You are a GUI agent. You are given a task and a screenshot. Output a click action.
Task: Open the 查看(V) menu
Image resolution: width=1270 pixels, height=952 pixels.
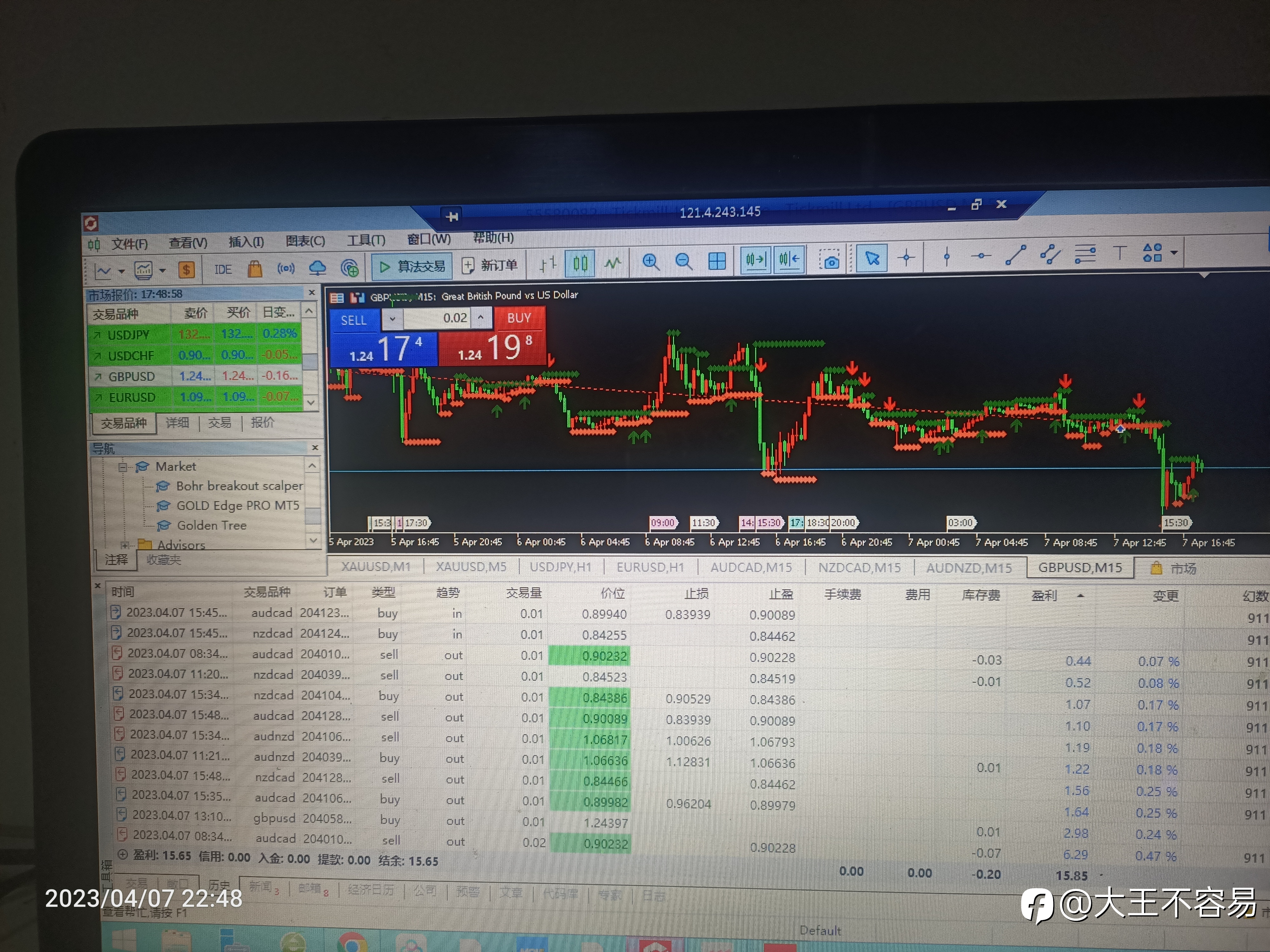[x=188, y=243]
